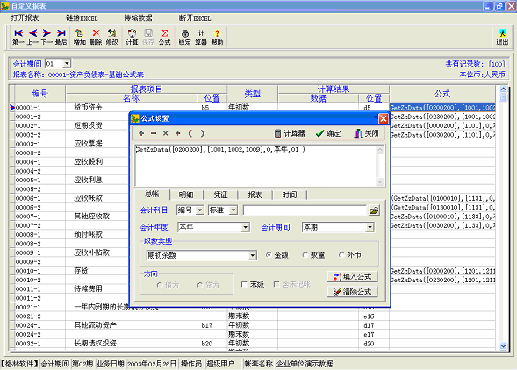Image resolution: width=517 pixels, height=370 pixels.
Task: Click the Exit (退出) icon at toolbar right
Action: [x=502, y=37]
